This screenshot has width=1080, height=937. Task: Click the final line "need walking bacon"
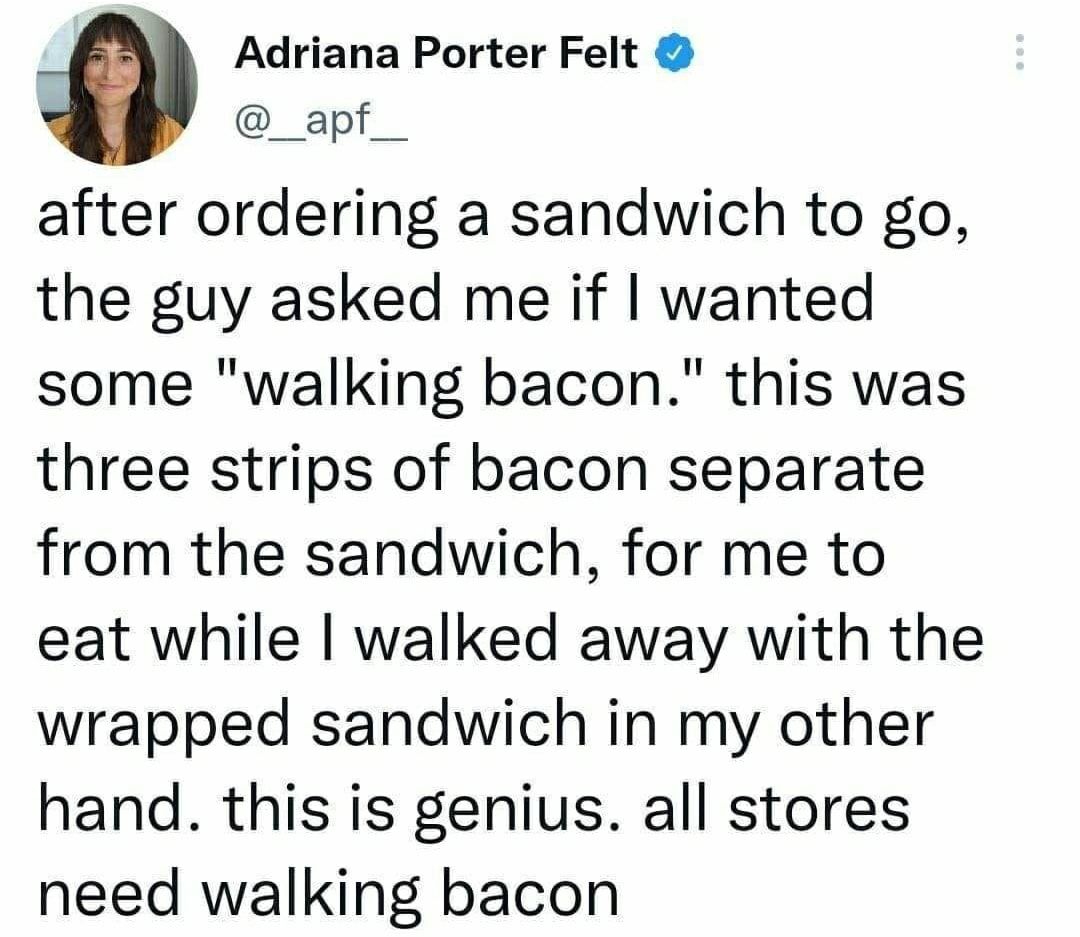click(328, 893)
